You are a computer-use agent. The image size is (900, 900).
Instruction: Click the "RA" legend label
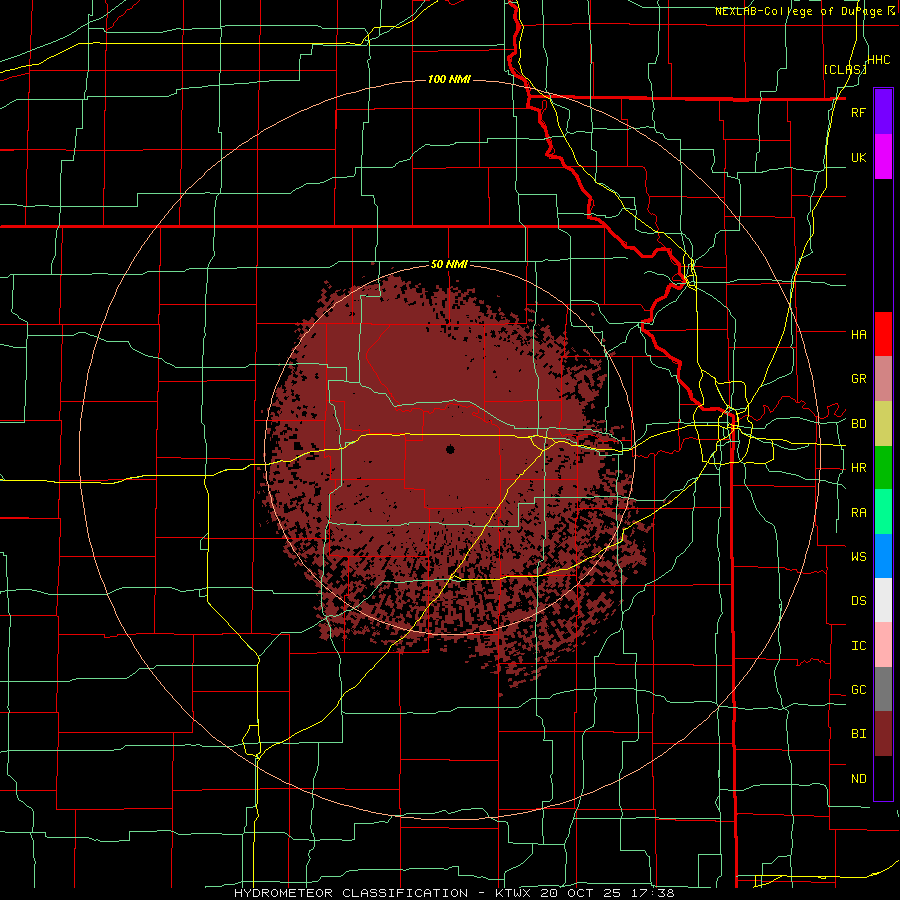[x=858, y=513]
